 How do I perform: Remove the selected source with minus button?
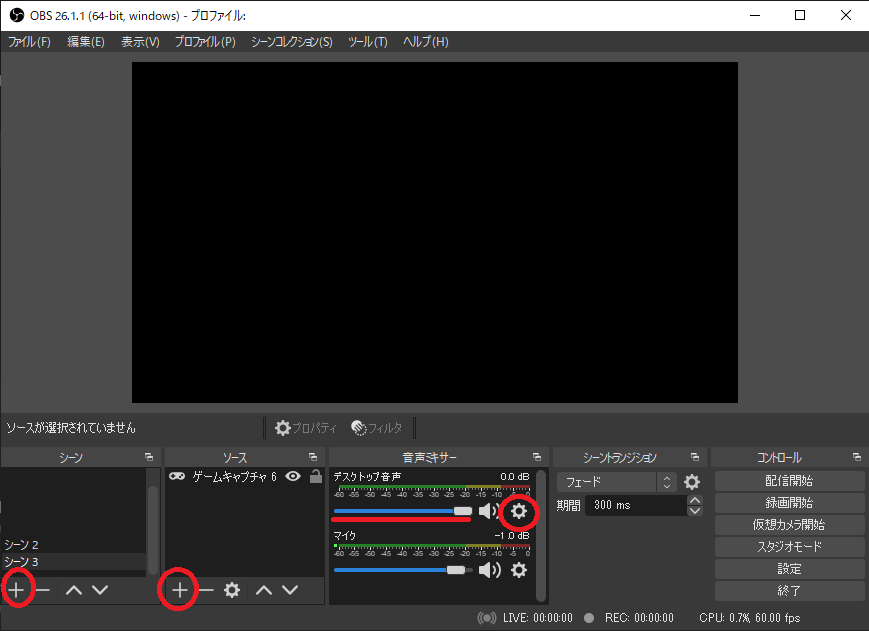click(x=206, y=590)
